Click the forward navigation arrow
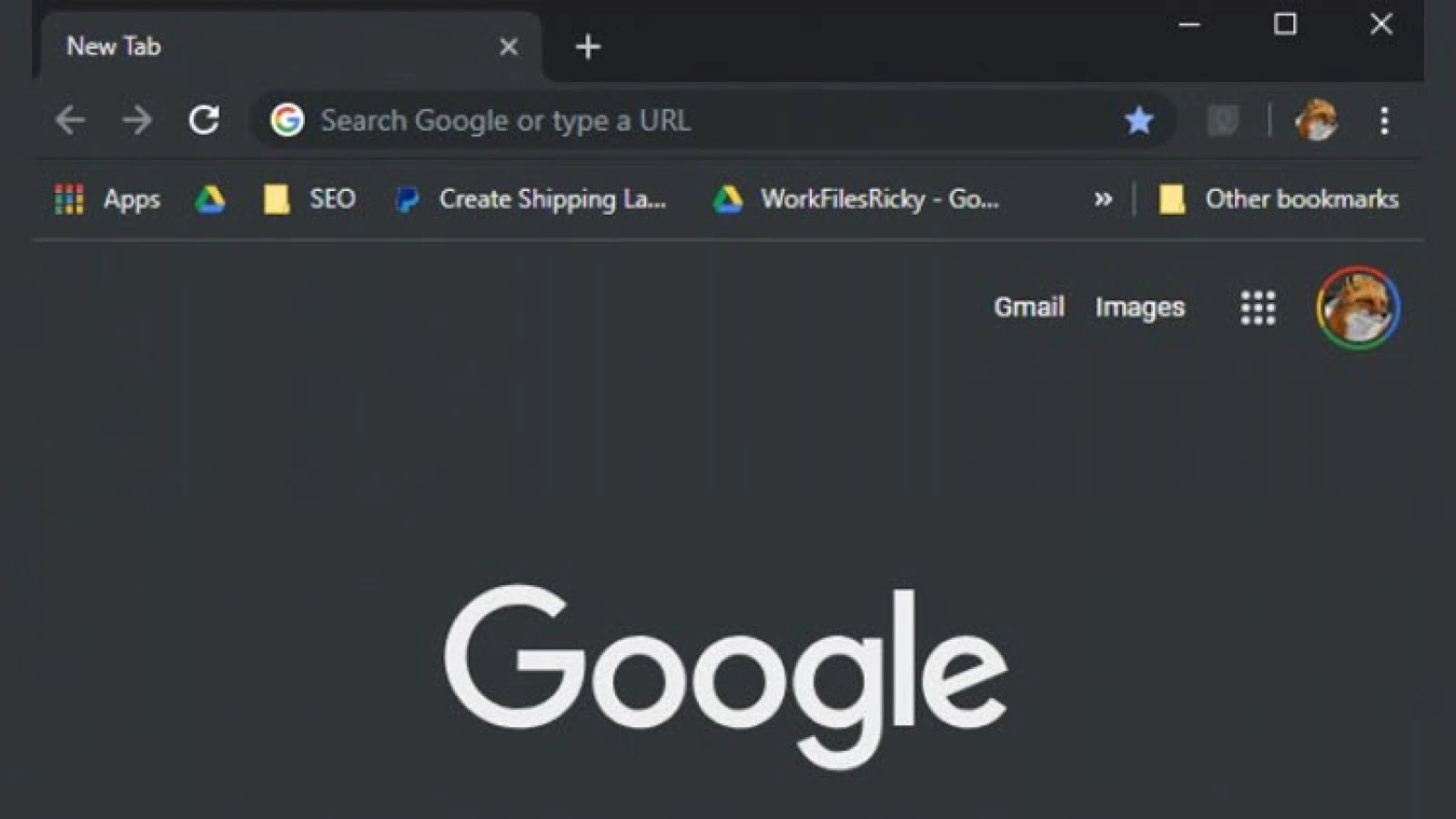The image size is (1456, 819). tap(136, 120)
